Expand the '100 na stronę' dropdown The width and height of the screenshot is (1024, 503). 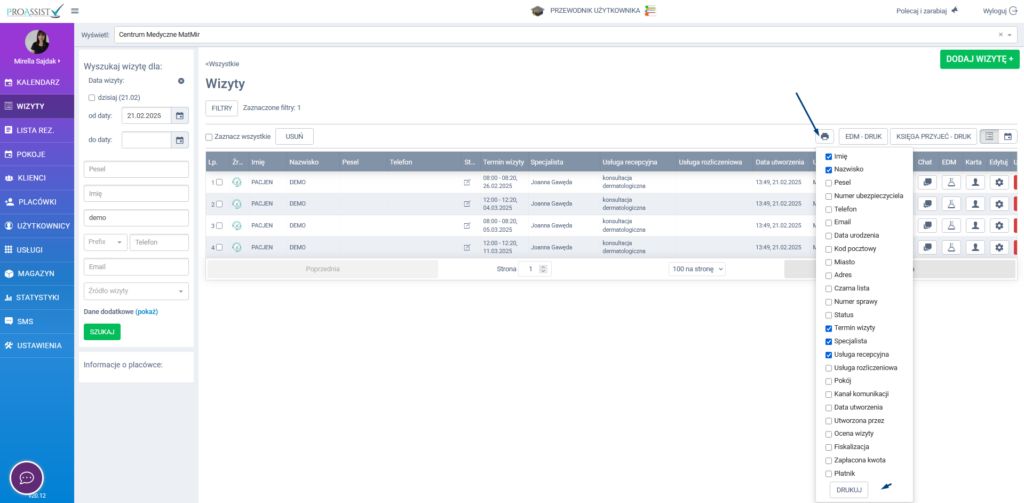tap(697, 269)
